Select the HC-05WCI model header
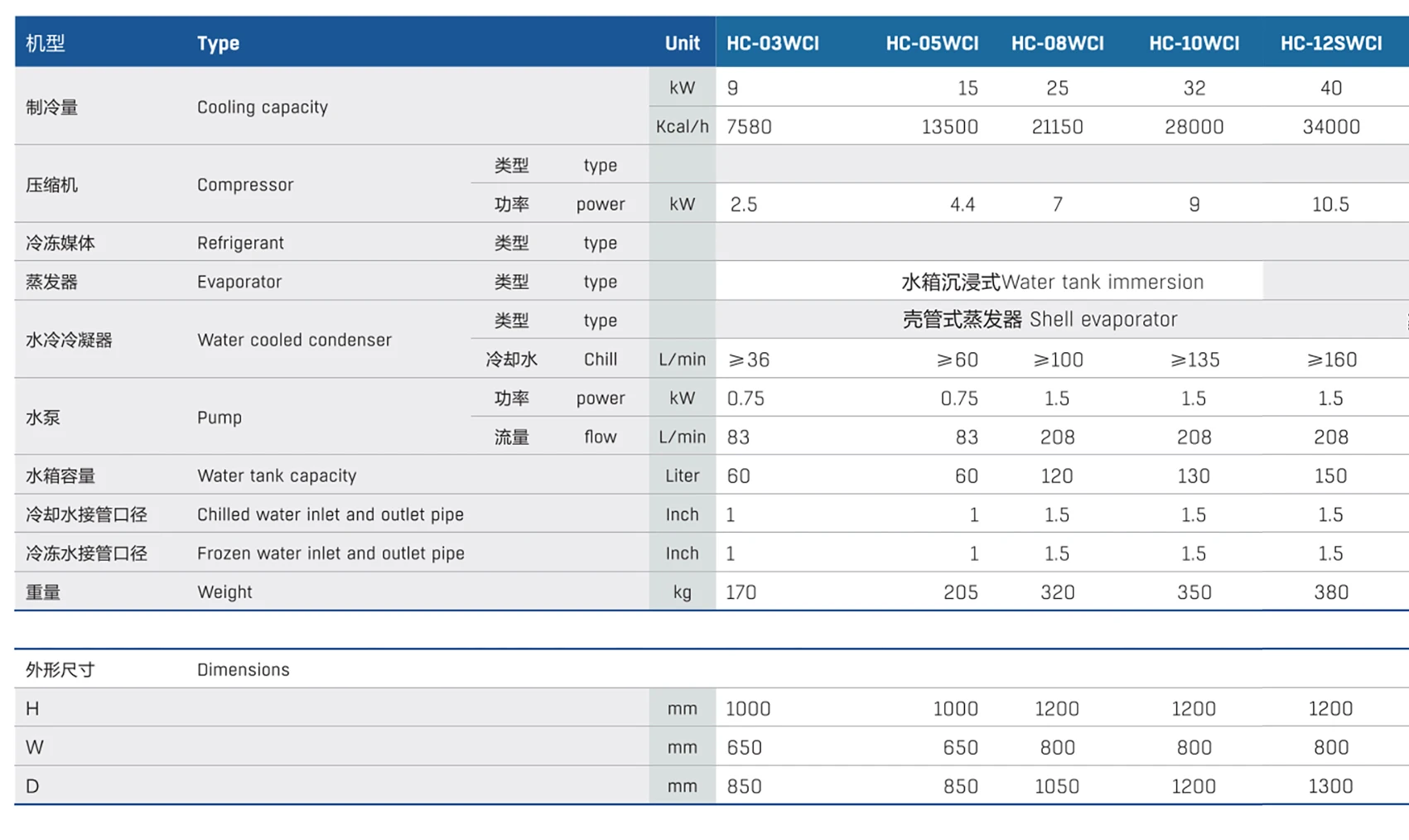The width and height of the screenshot is (1409, 840). point(932,43)
